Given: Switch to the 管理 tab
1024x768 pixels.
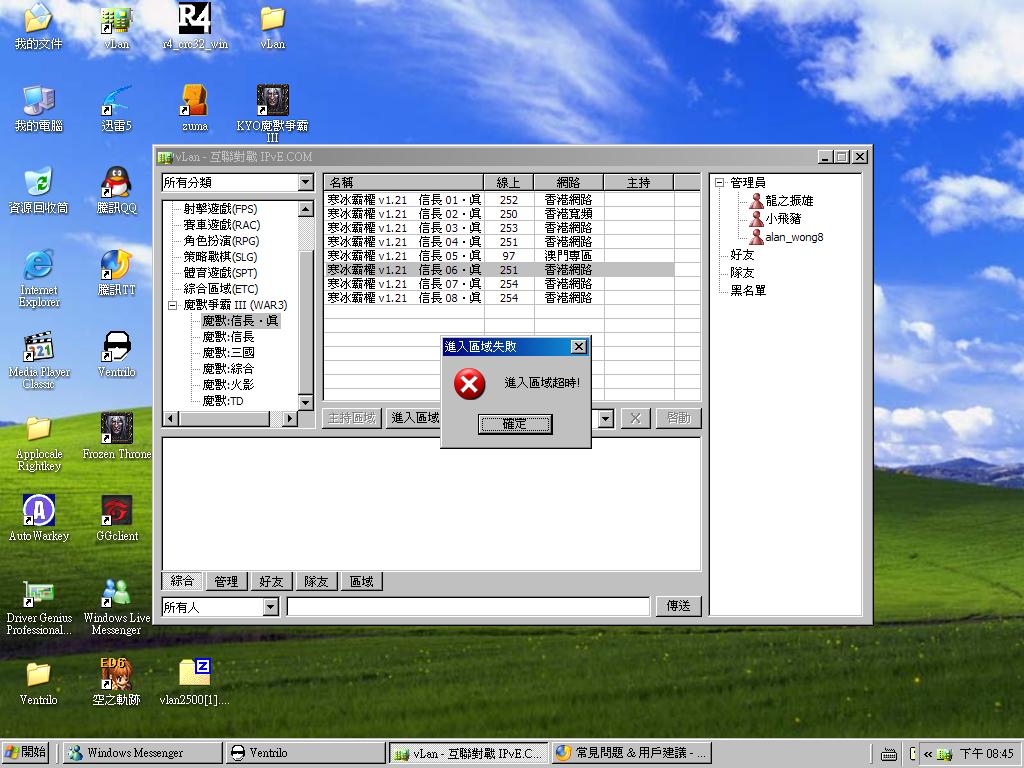Looking at the screenshot, I should point(226,581).
